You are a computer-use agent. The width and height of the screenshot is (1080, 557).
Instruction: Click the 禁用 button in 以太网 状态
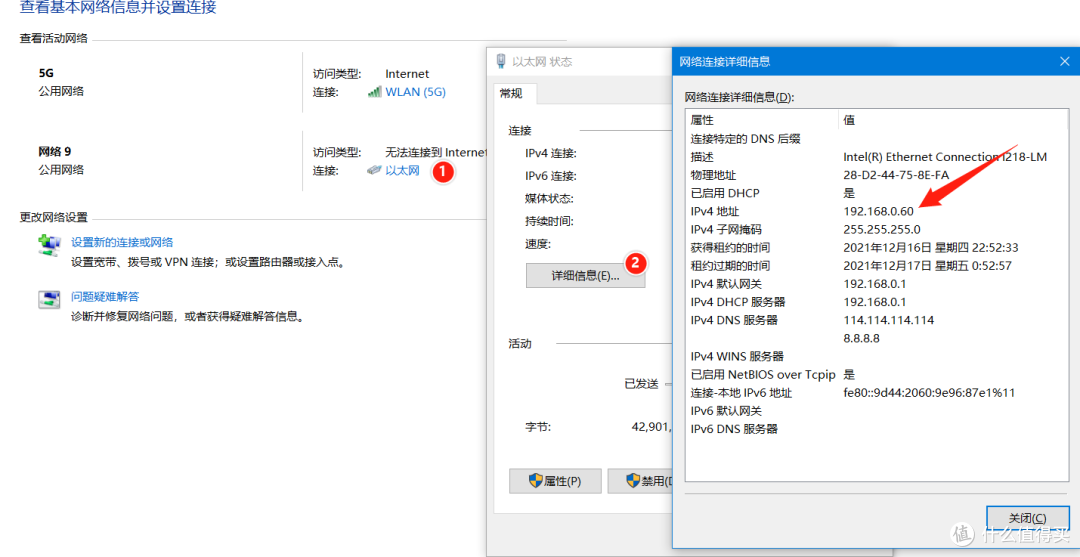(640, 481)
